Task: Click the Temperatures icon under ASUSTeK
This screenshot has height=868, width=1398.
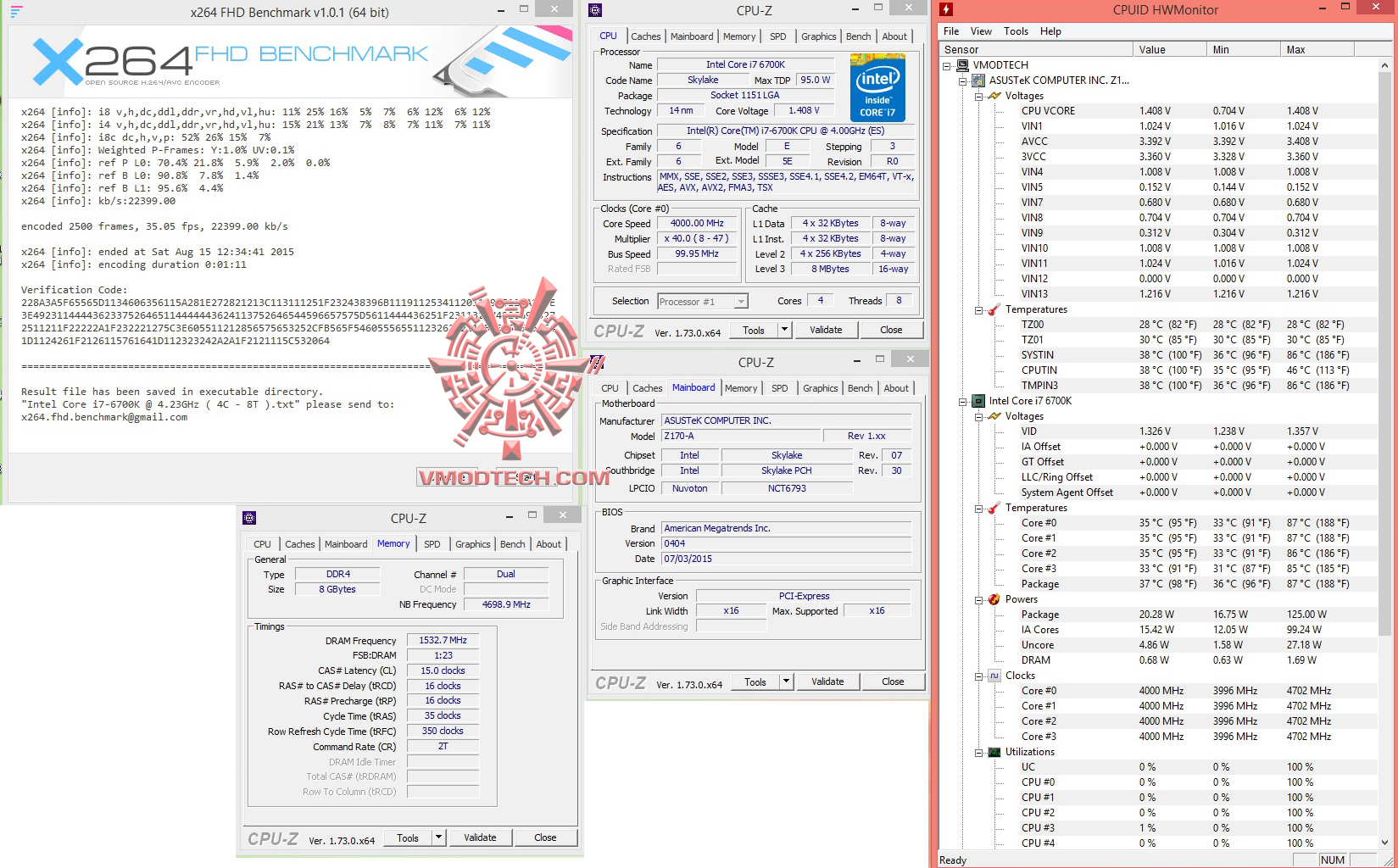Action: [994, 309]
